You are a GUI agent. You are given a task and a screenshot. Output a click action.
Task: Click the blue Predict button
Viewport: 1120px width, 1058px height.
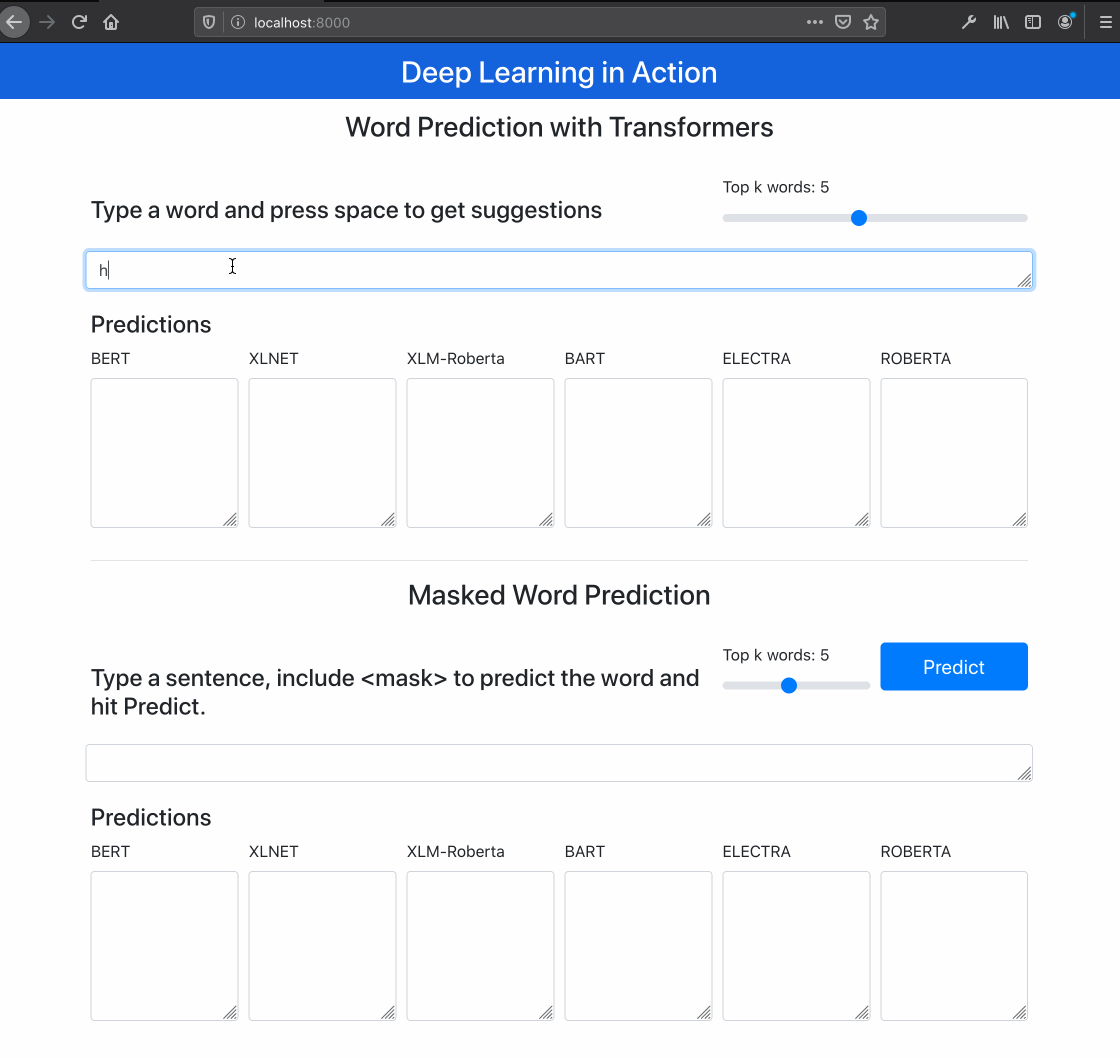[954, 667]
